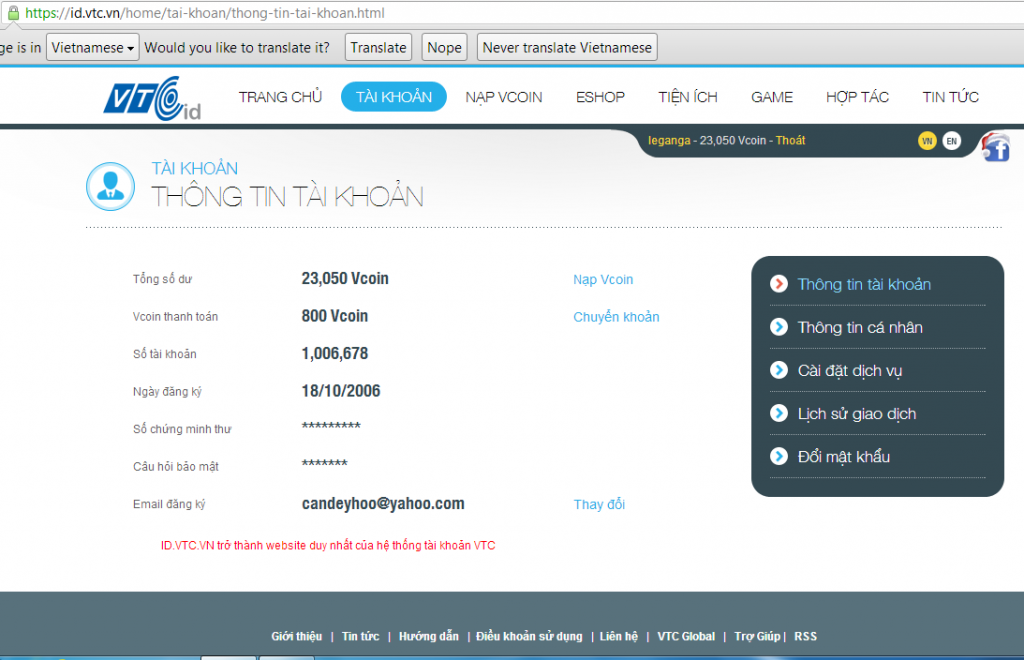The width and height of the screenshot is (1024, 660).
Task: Click the Vcoin thanh toán label
Action: click(175, 317)
